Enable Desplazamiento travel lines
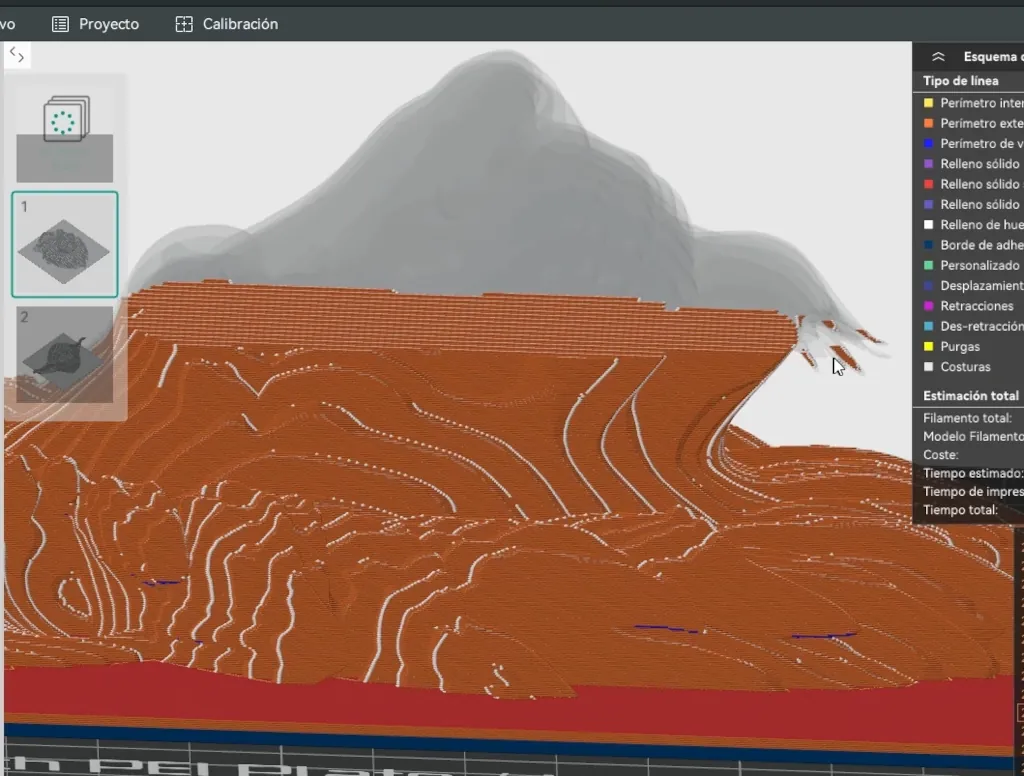This screenshot has height=776, width=1024. 980,286
